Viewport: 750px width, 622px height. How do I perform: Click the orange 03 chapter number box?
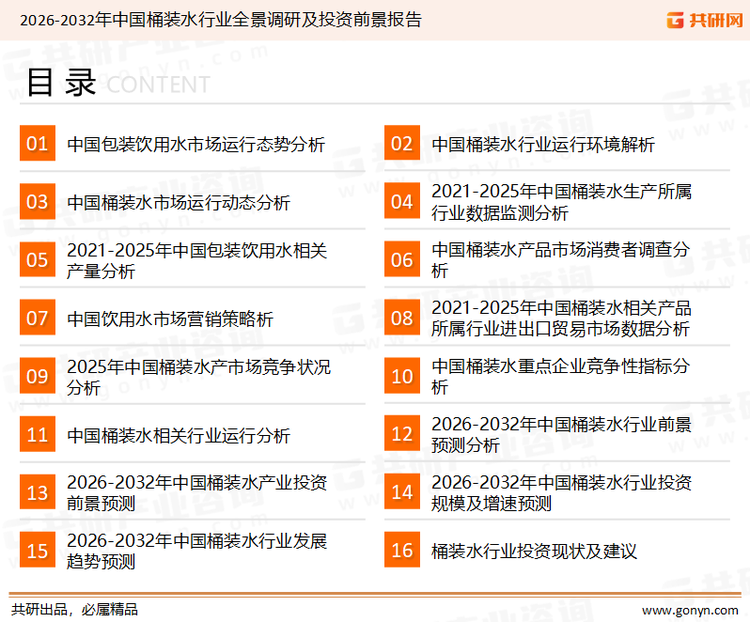click(x=37, y=201)
